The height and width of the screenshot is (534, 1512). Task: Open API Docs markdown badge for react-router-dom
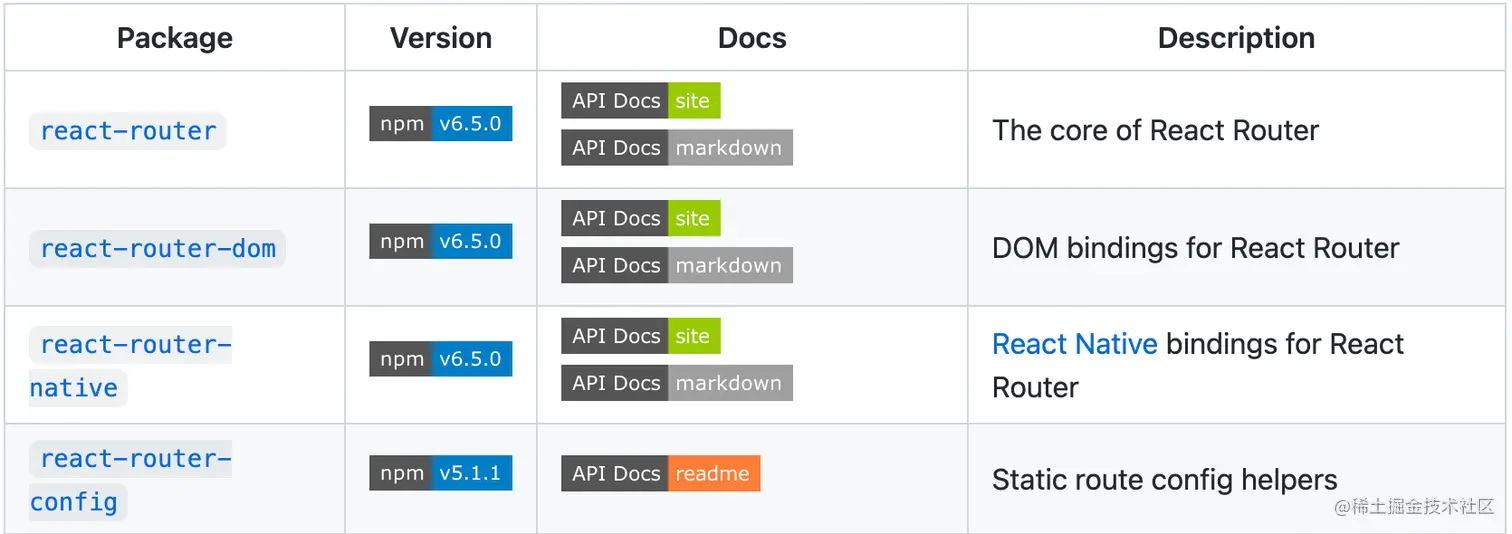point(677,265)
